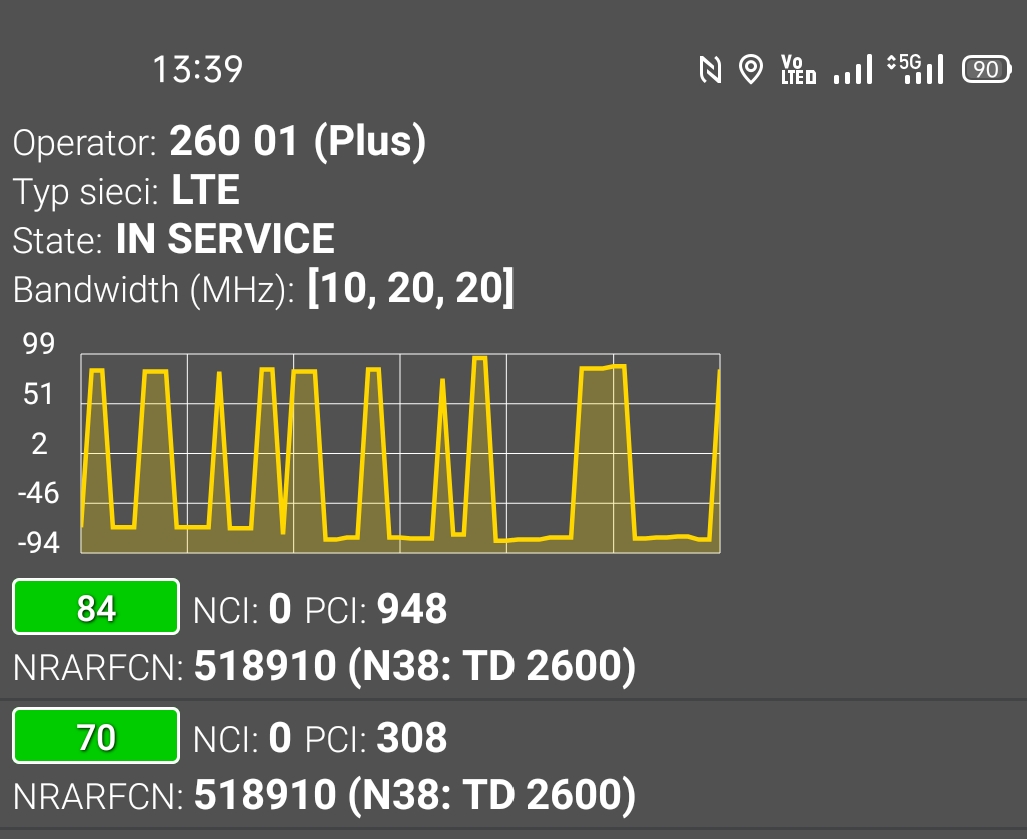Tap the first signal strength bars icon
The image size is (1027, 839).
pos(853,70)
